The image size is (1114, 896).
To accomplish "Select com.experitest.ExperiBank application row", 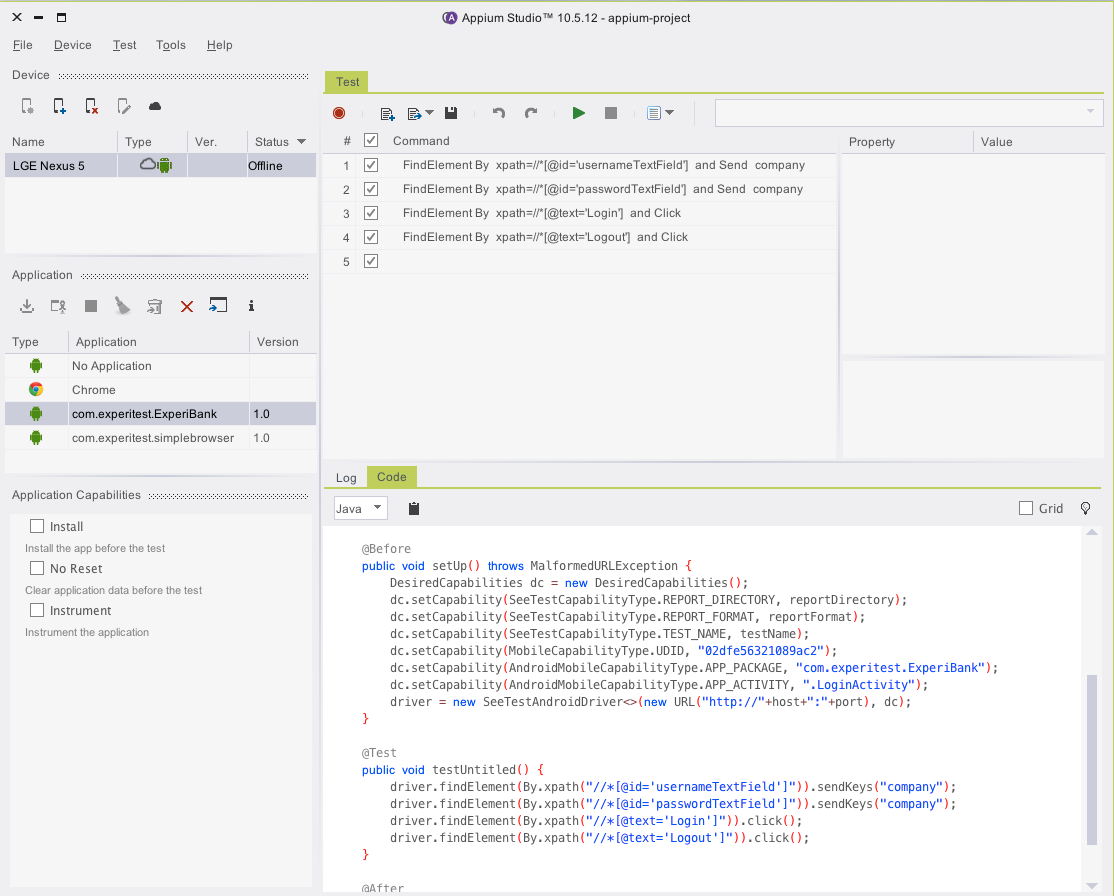I will (161, 414).
